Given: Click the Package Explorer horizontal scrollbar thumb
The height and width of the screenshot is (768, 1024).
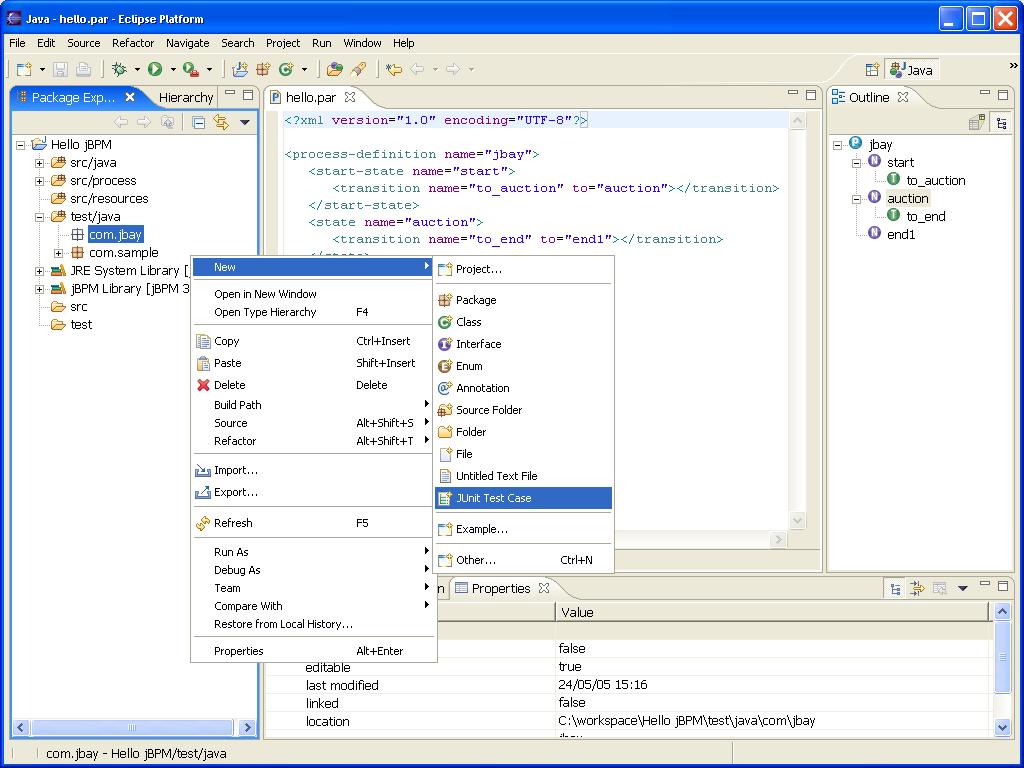Looking at the screenshot, I should tap(132, 728).
